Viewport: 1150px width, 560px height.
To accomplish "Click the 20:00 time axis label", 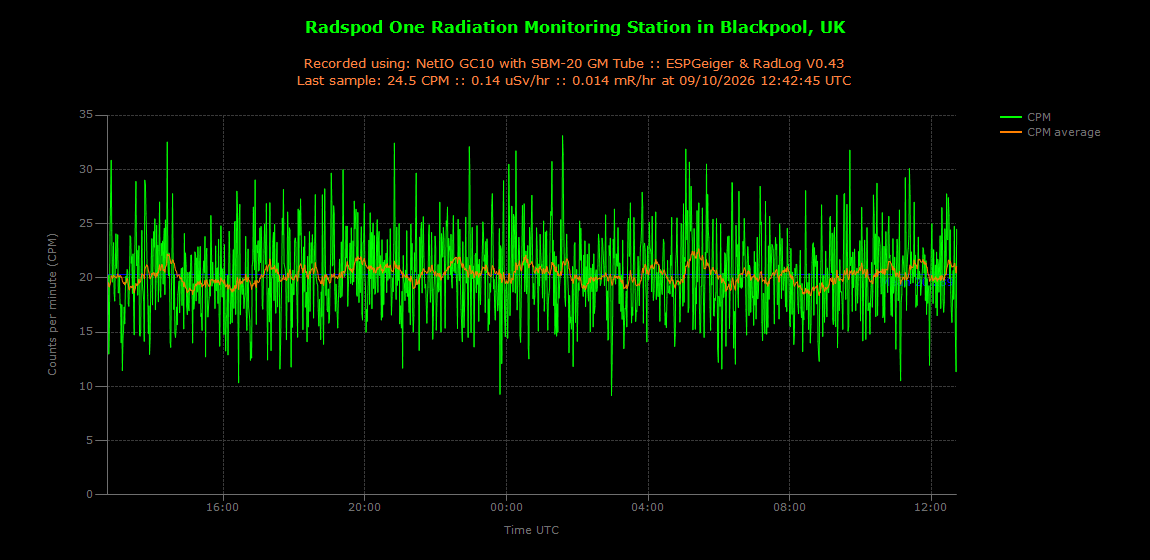I will (365, 507).
